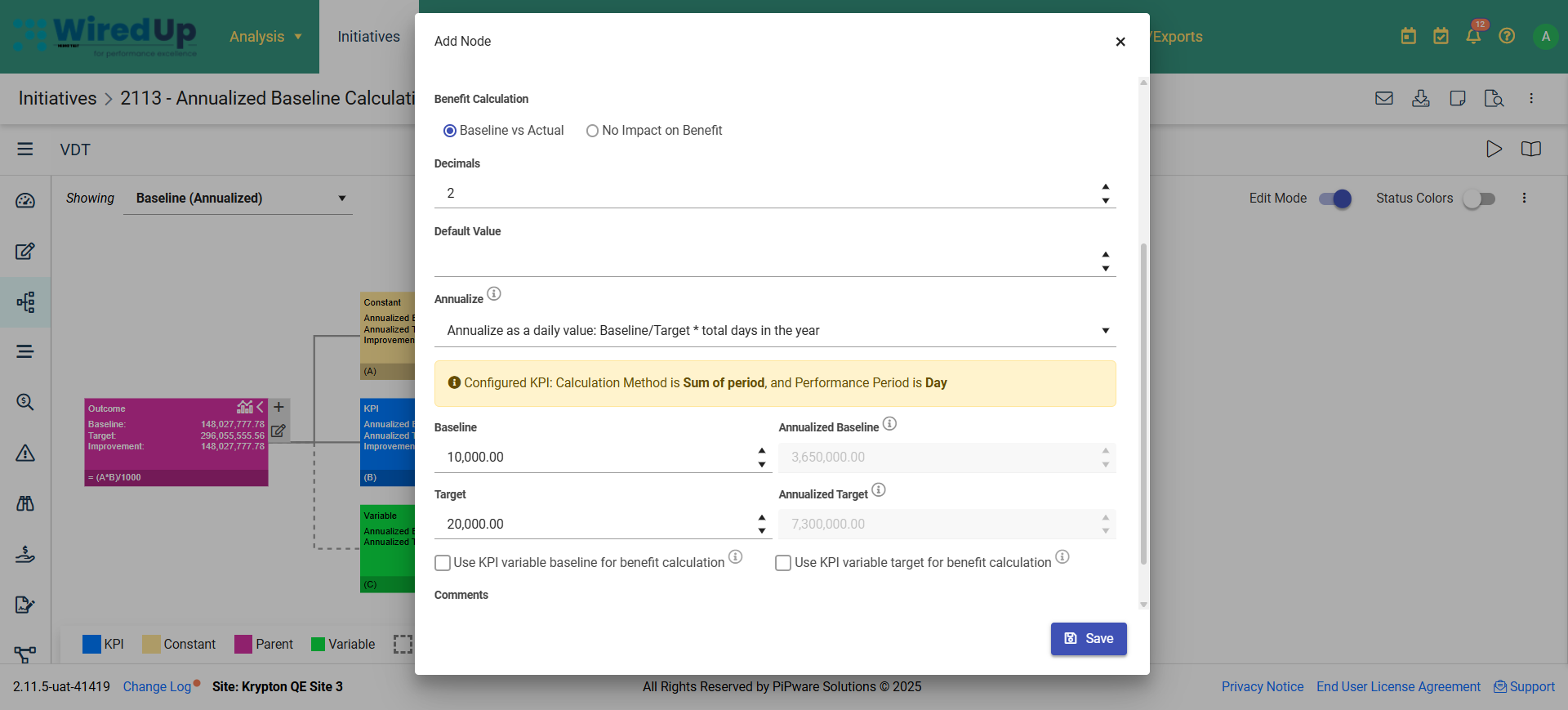
Task: Select Baseline vs Actual radio option
Action: tap(449, 131)
